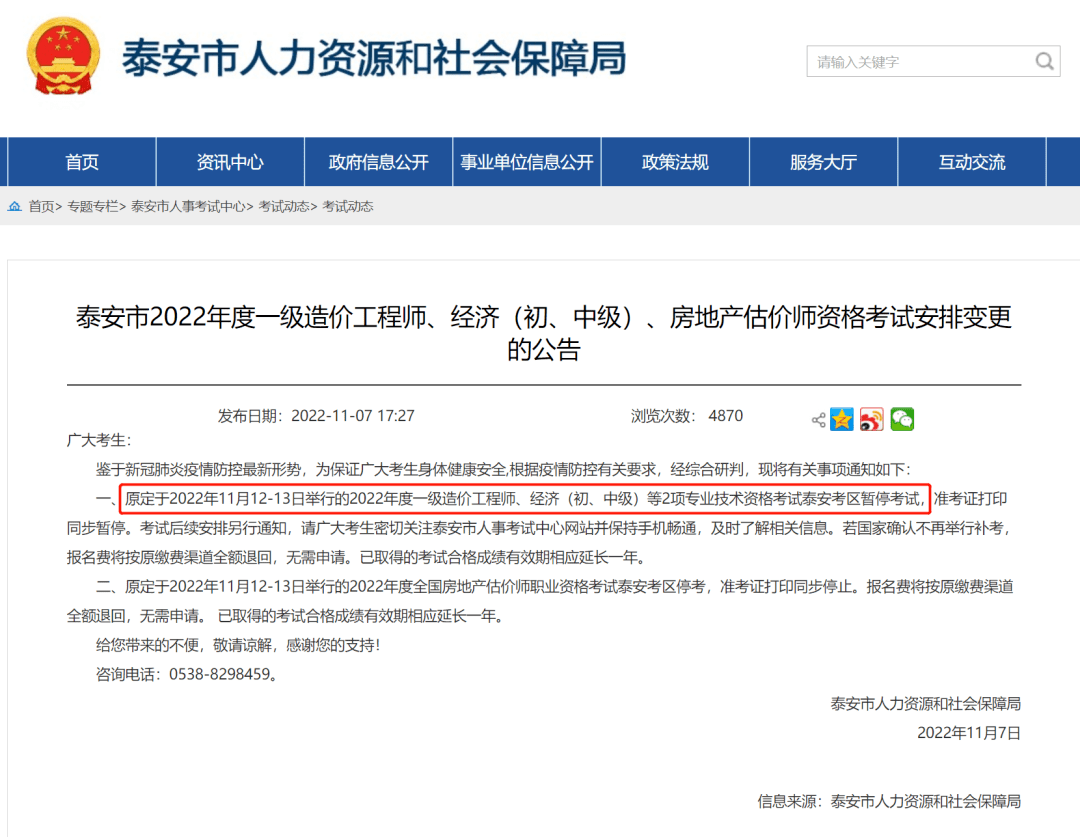
Task: Share the announcement to Sina Weibo
Action: point(869,419)
